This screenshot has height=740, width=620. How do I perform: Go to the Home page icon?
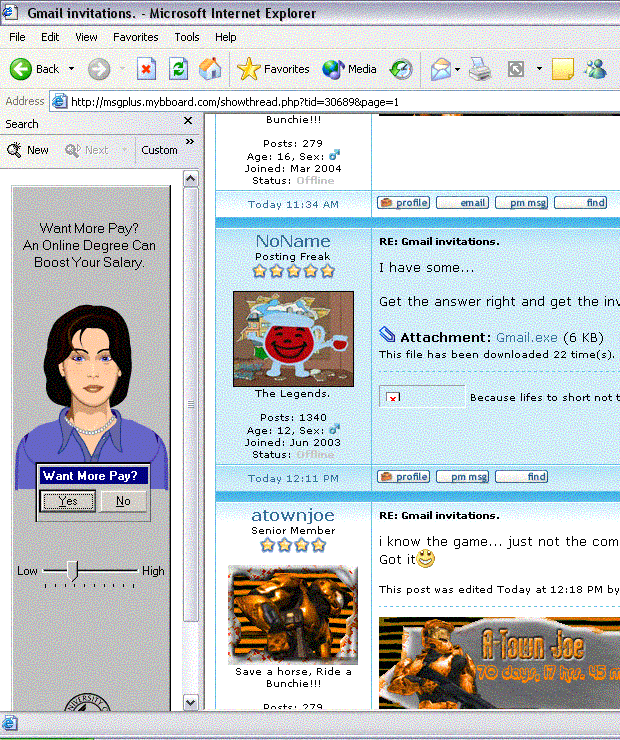pos(210,69)
